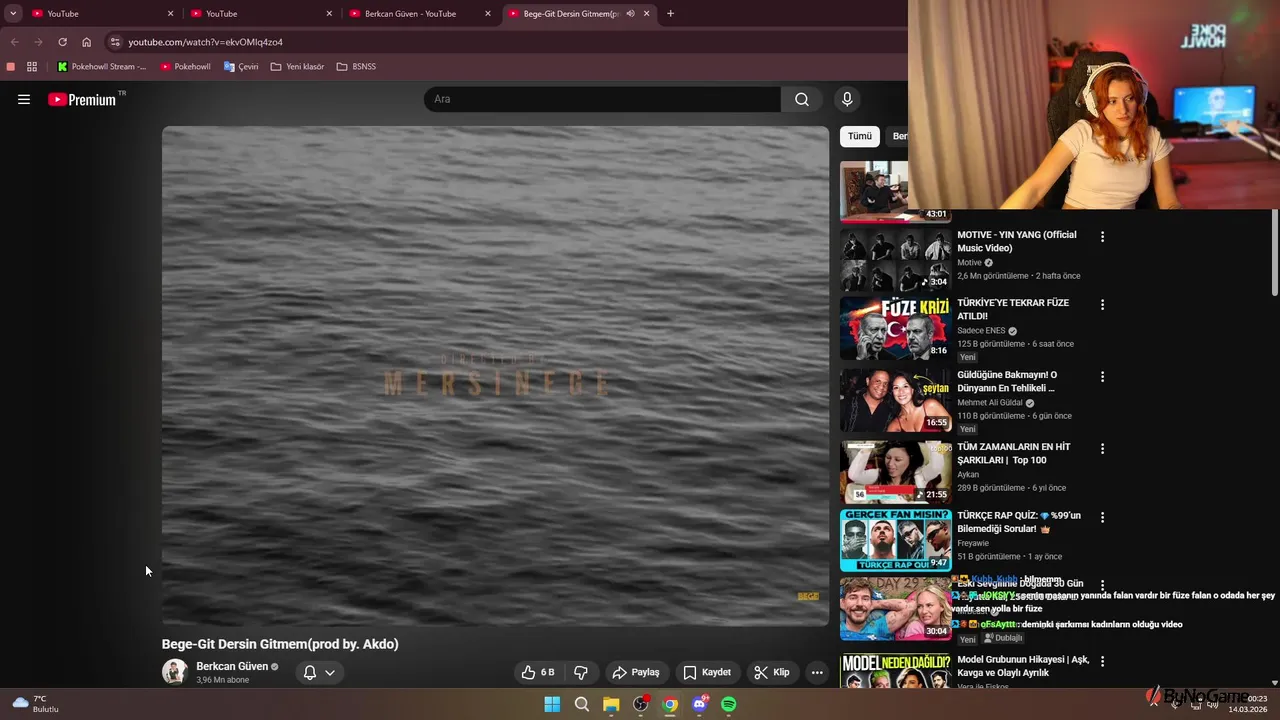This screenshot has width=1280, height=720.
Task: Open the Yeni klasör bookmark folder
Action: point(298,67)
